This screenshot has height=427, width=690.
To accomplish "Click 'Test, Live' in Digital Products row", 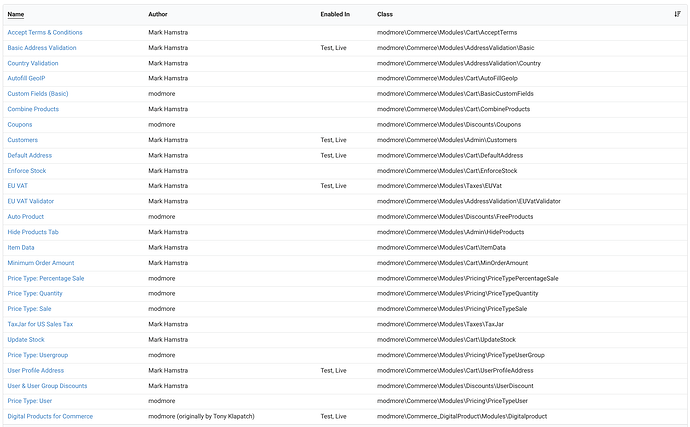I will (x=333, y=416).
